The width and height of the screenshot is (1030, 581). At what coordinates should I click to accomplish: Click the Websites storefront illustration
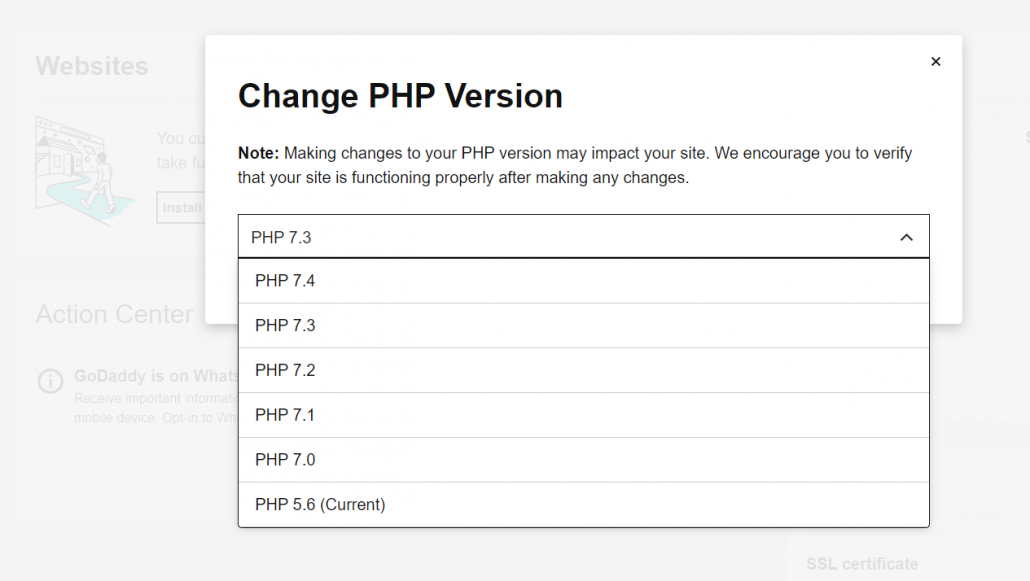pos(84,171)
